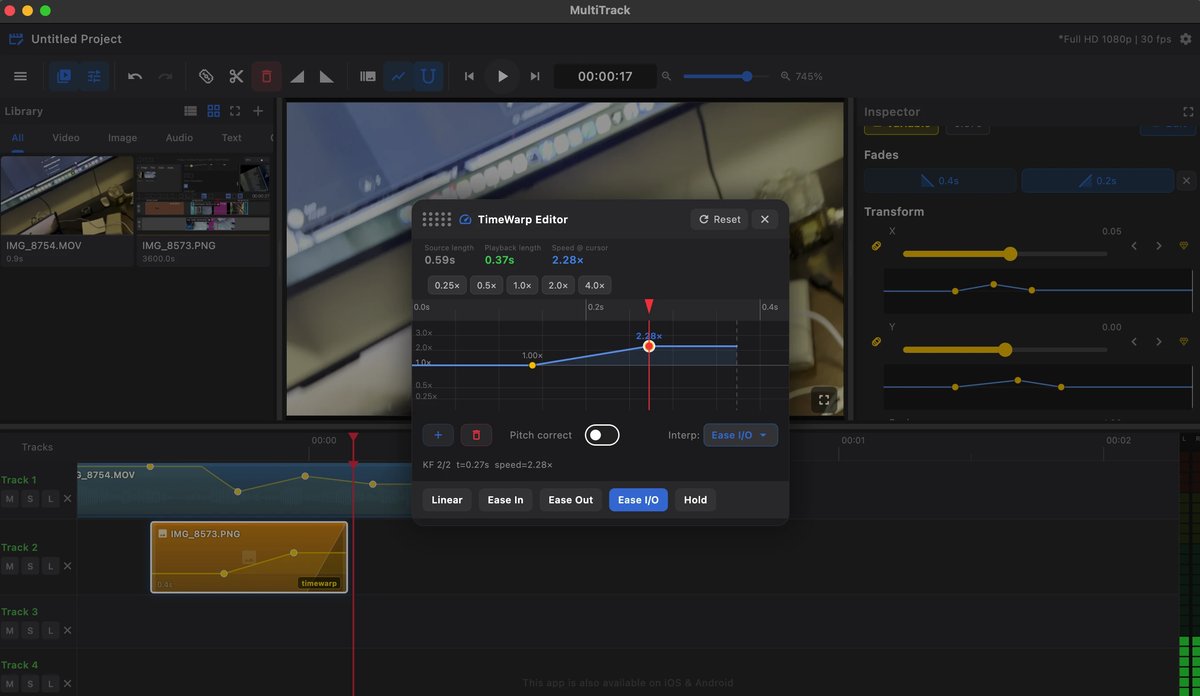Select the Video tab in Library
This screenshot has width=1200, height=696.
(66, 138)
